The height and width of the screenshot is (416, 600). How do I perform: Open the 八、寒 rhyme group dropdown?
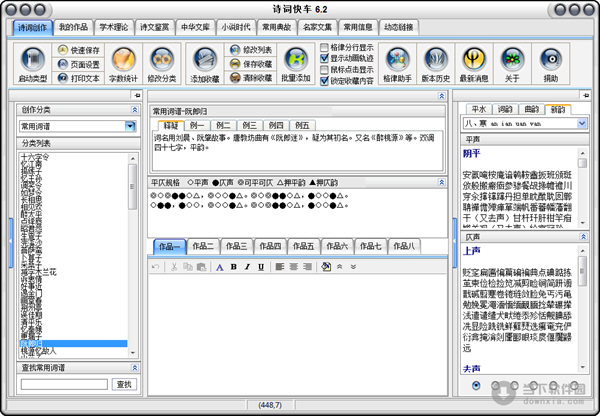pos(582,123)
